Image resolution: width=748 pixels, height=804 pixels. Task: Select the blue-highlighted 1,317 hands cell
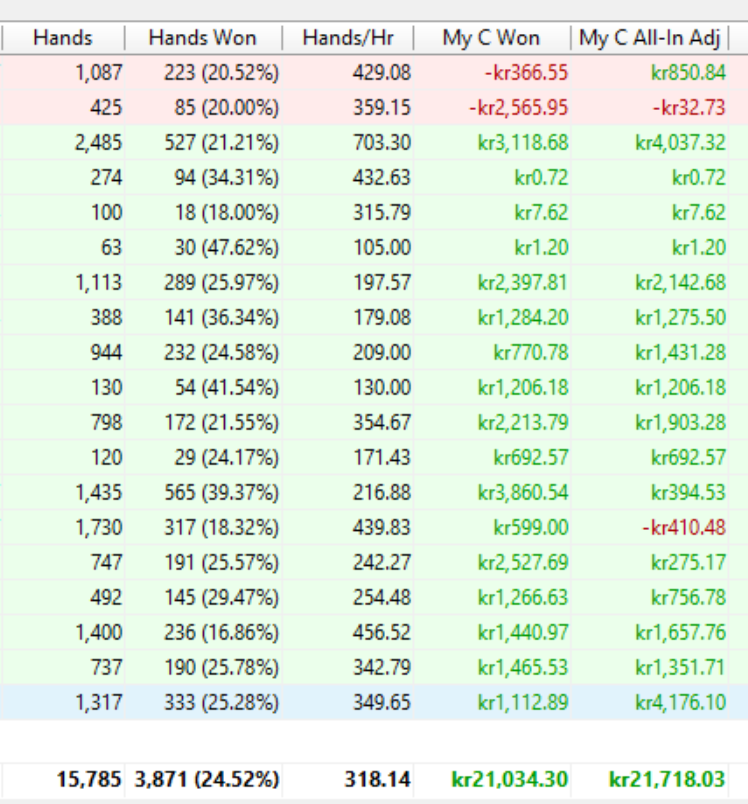98,702
